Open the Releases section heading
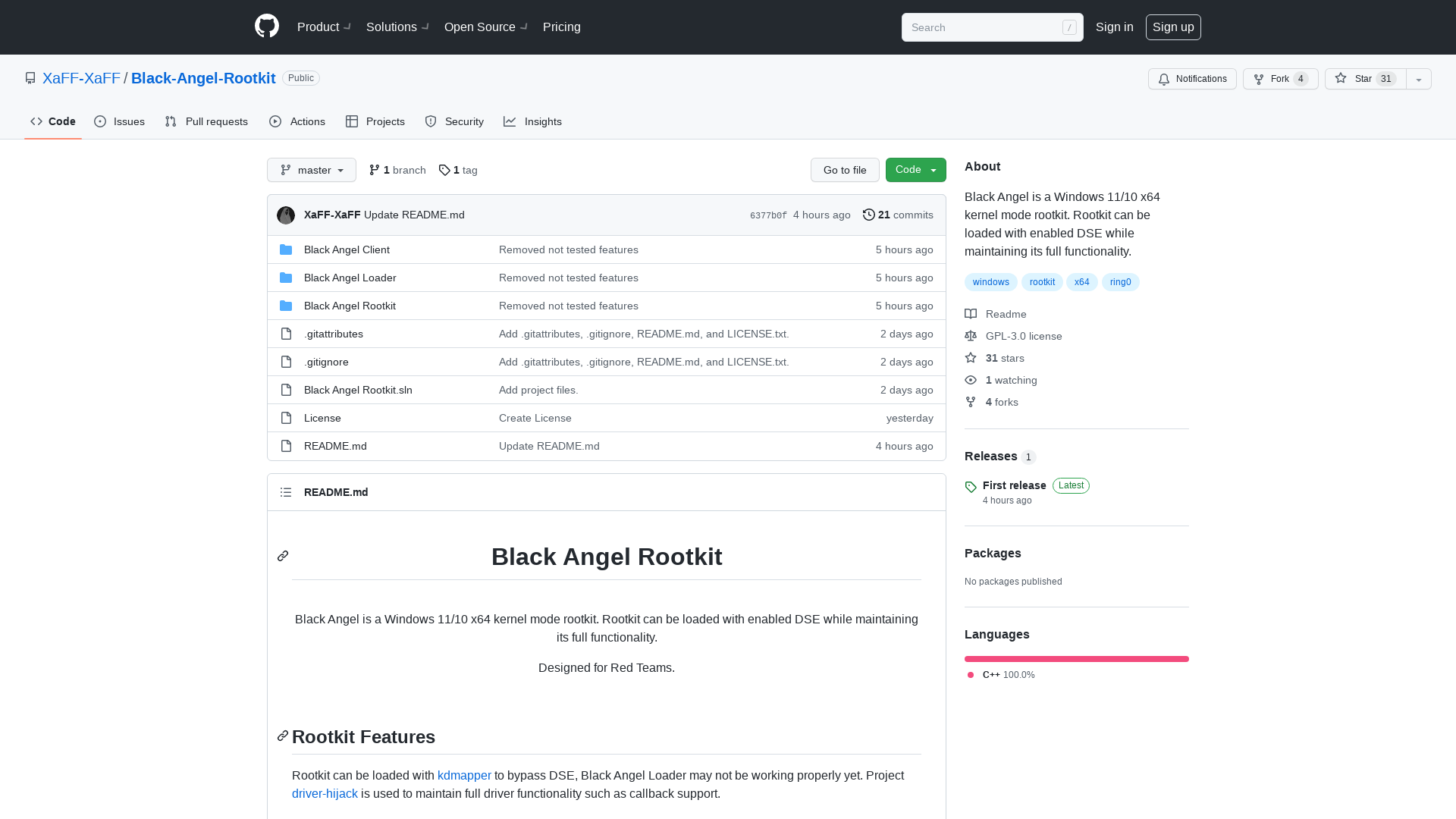Viewport: 1456px width, 819px height. (x=990, y=456)
